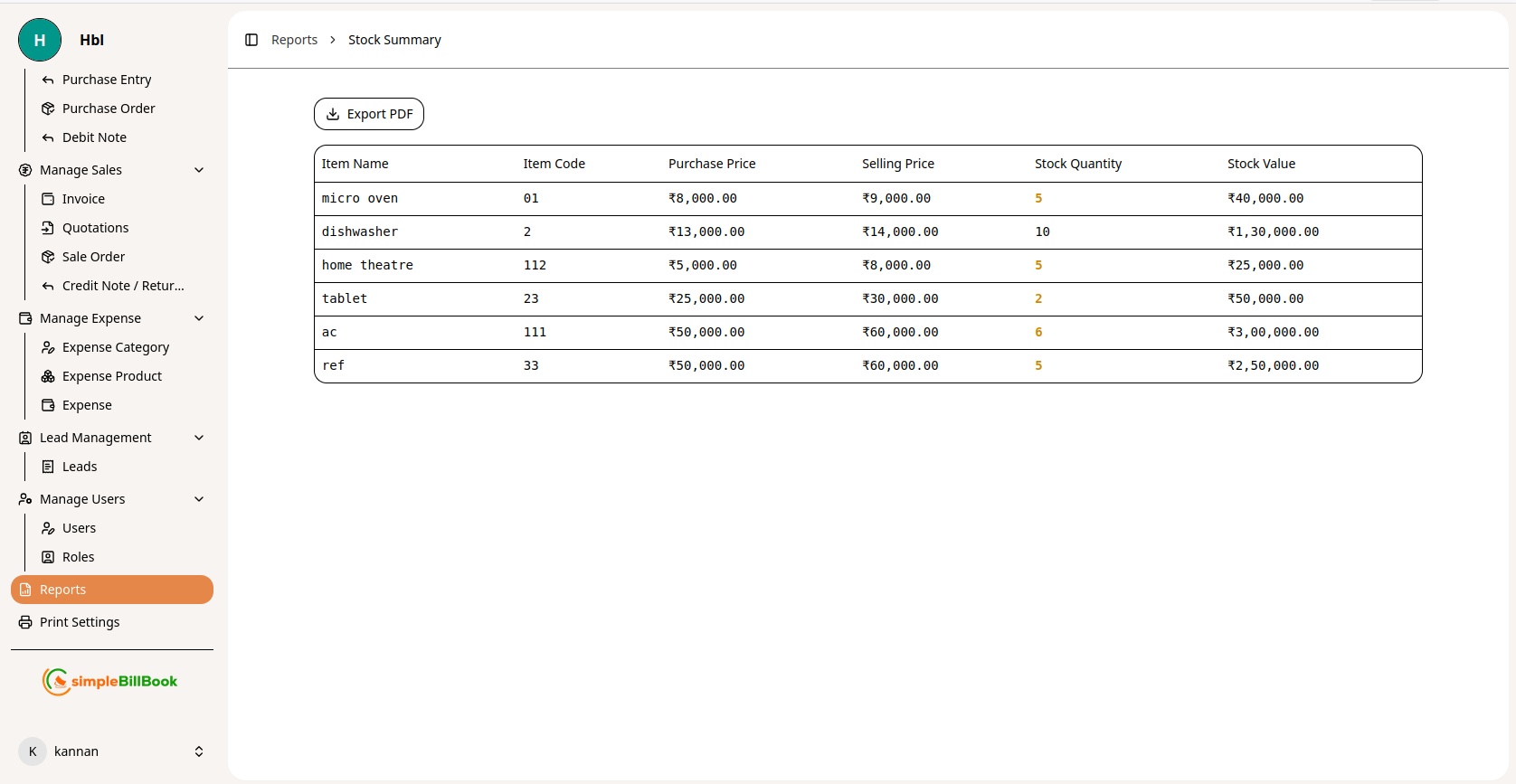
Task: Click the Expense Product icon
Action: click(48, 376)
